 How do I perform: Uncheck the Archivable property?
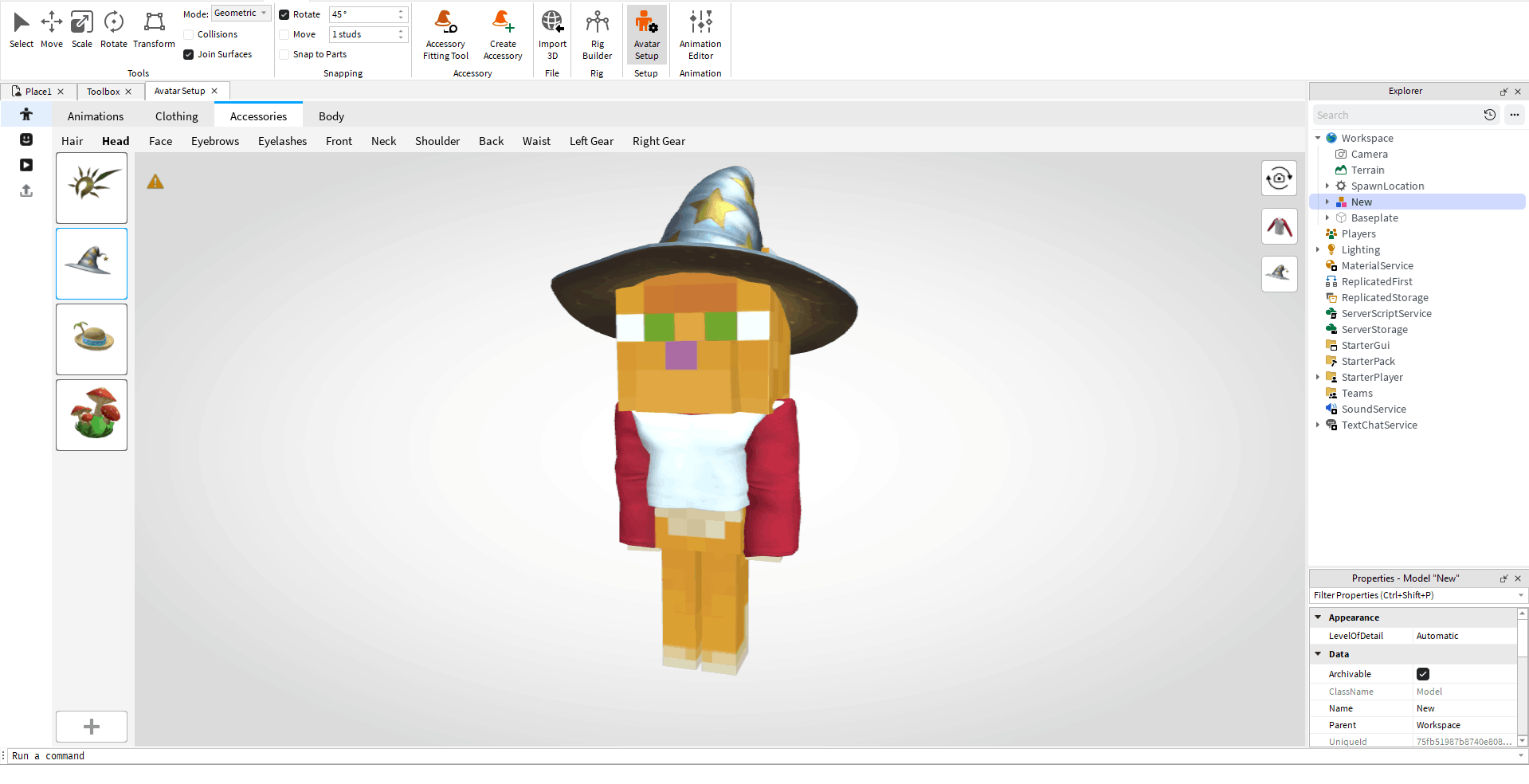1423,674
